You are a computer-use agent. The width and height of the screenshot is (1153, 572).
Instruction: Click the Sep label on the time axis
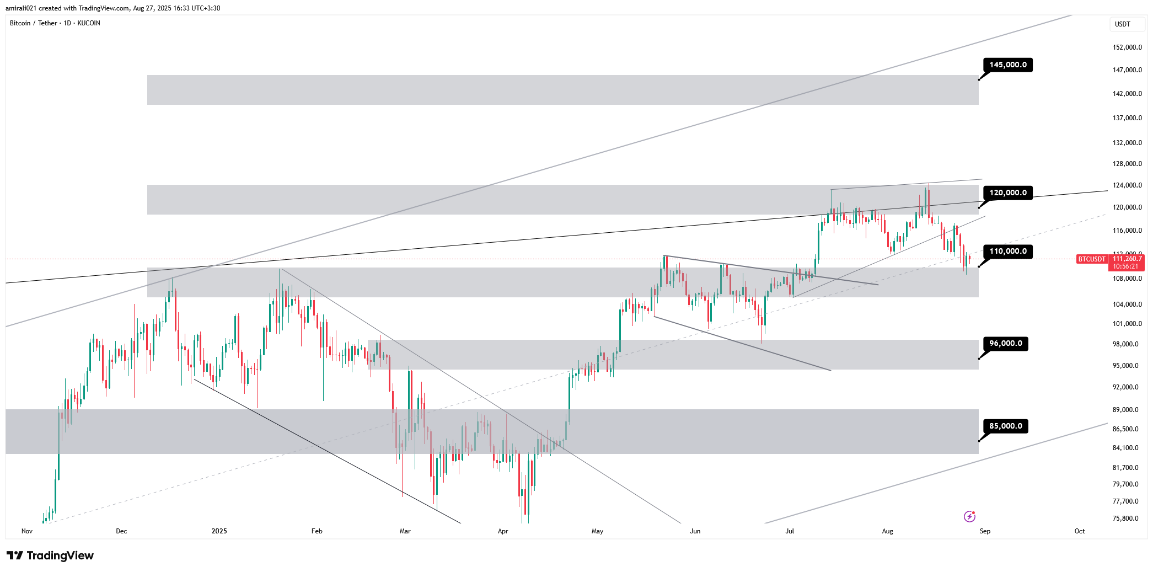point(983,530)
